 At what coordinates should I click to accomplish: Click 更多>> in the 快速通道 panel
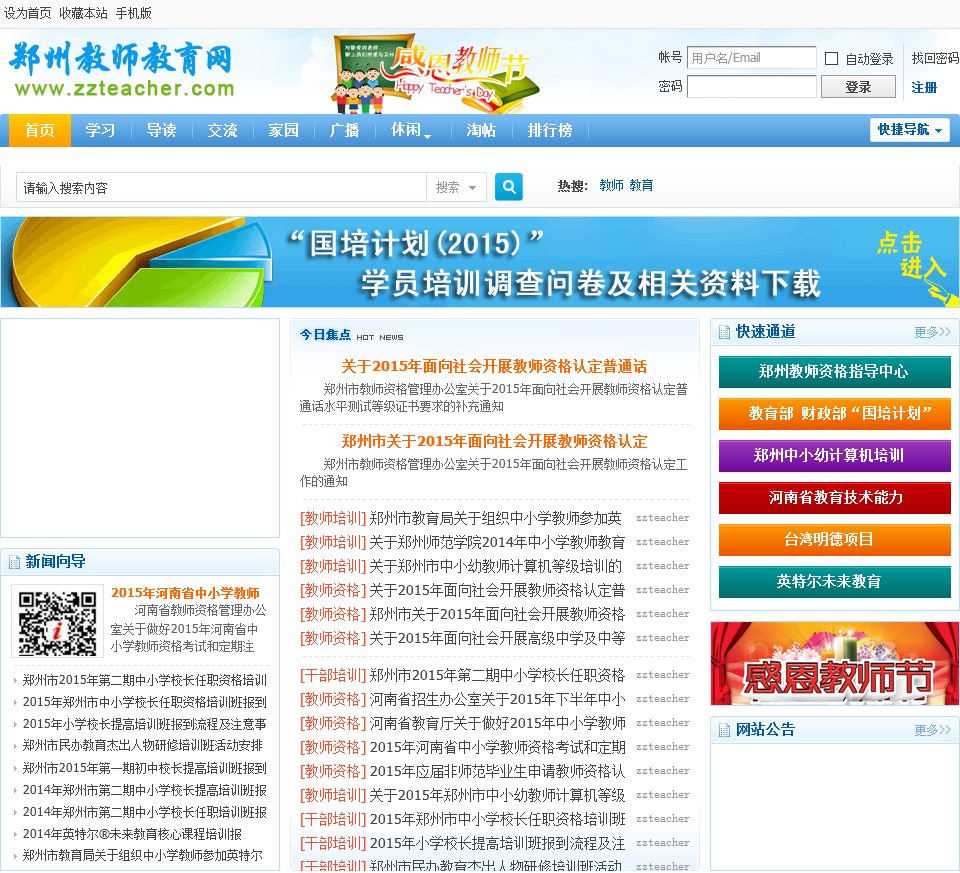coord(932,332)
